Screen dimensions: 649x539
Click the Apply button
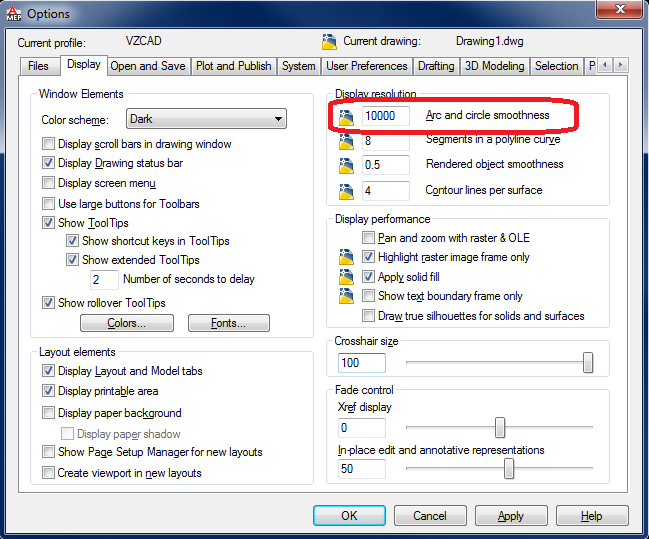pos(511,515)
